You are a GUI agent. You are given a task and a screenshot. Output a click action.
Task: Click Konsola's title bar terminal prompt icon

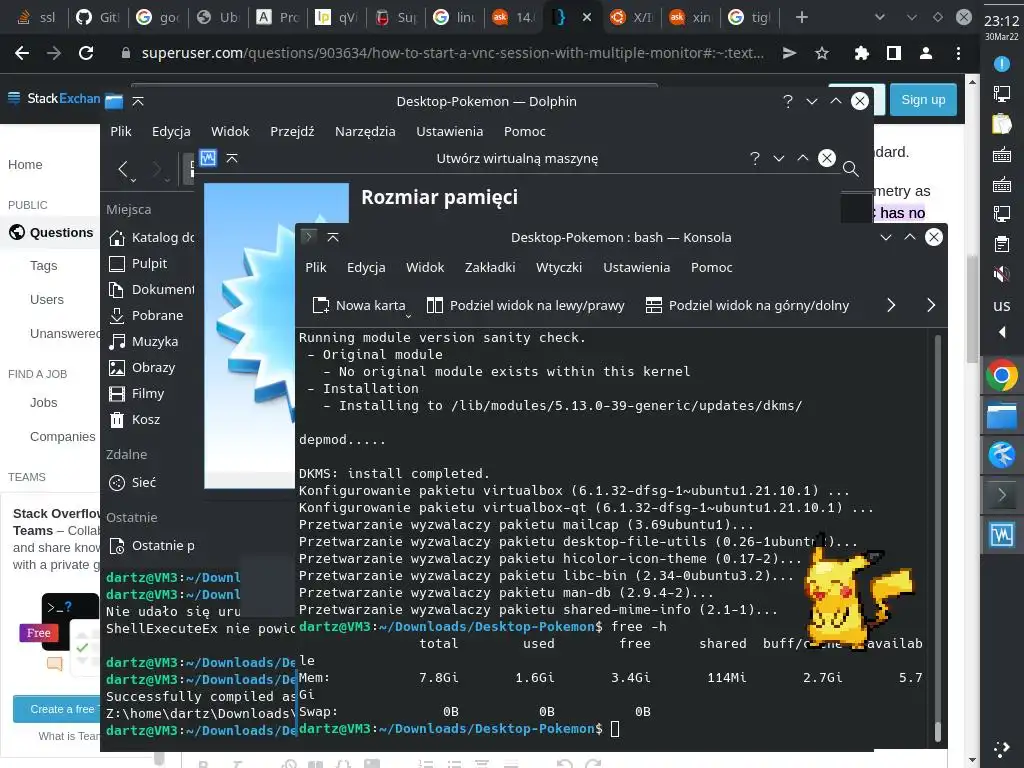pyautogui.click(x=309, y=237)
